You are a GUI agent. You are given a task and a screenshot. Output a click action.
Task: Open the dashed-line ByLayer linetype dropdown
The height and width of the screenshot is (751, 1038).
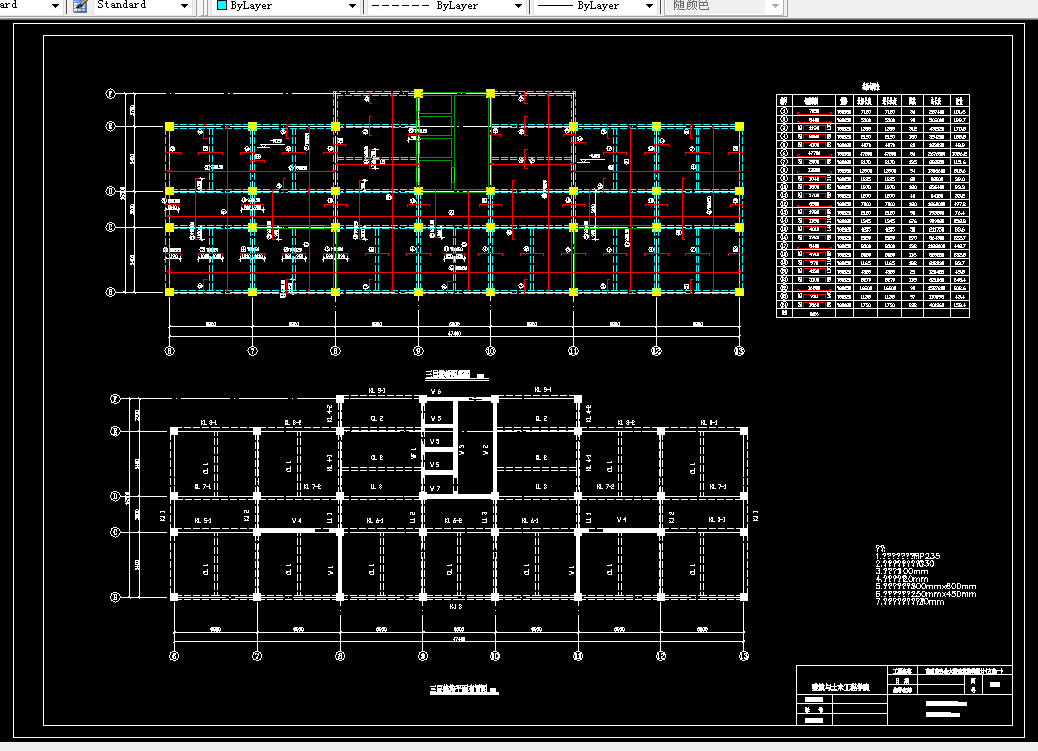click(447, 6)
